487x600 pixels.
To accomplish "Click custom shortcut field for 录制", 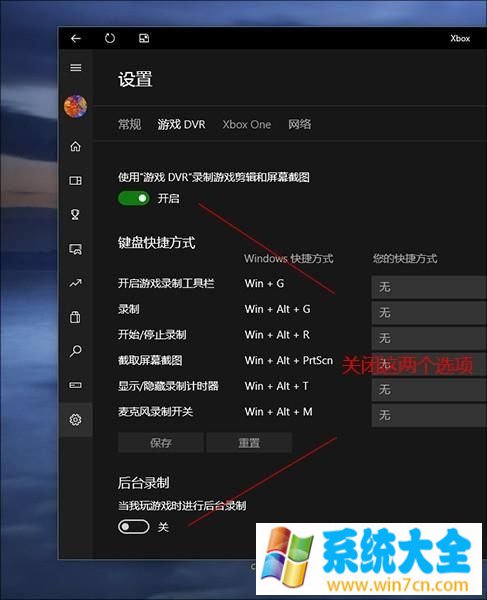I will 429,313.
